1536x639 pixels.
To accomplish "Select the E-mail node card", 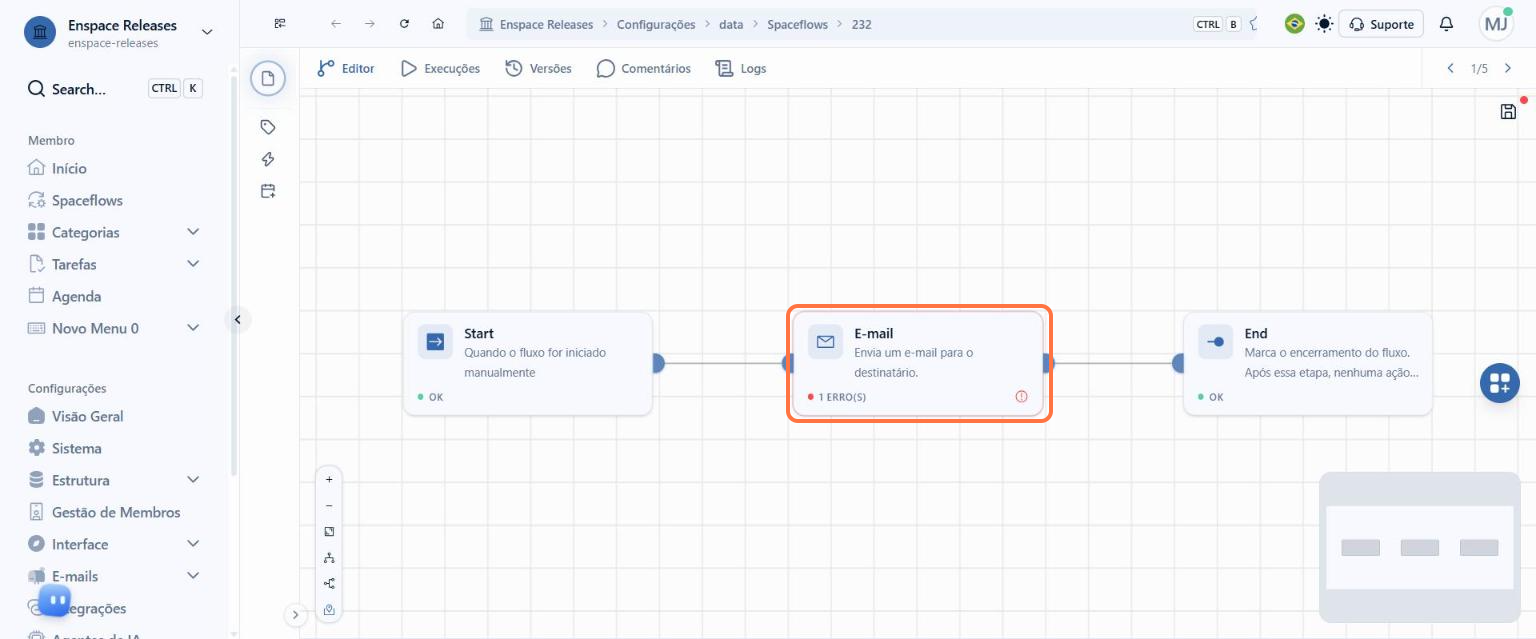I will tap(918, 364).
